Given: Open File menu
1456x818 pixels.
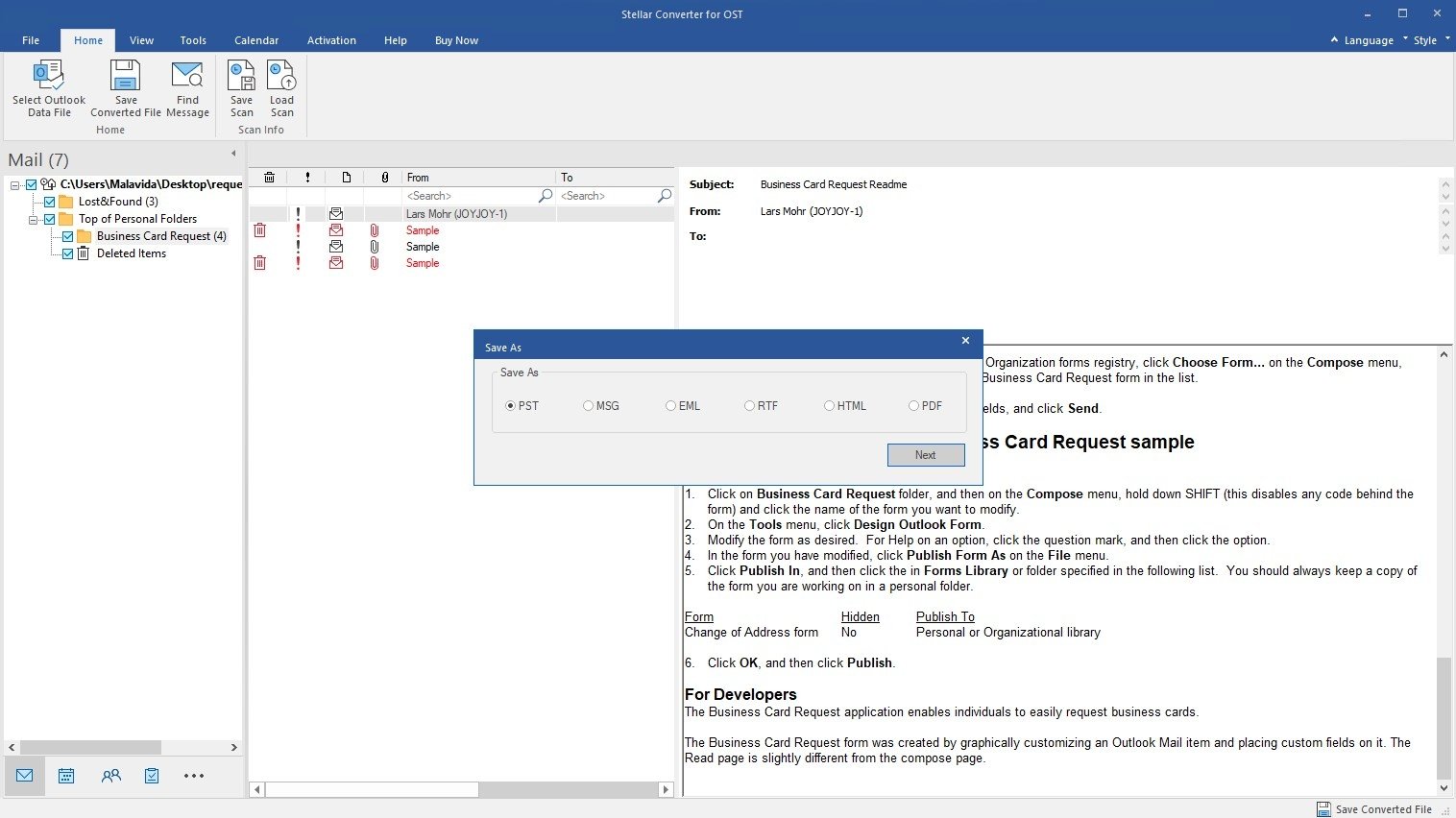Looking at the screenshot, I should point(31,40).
